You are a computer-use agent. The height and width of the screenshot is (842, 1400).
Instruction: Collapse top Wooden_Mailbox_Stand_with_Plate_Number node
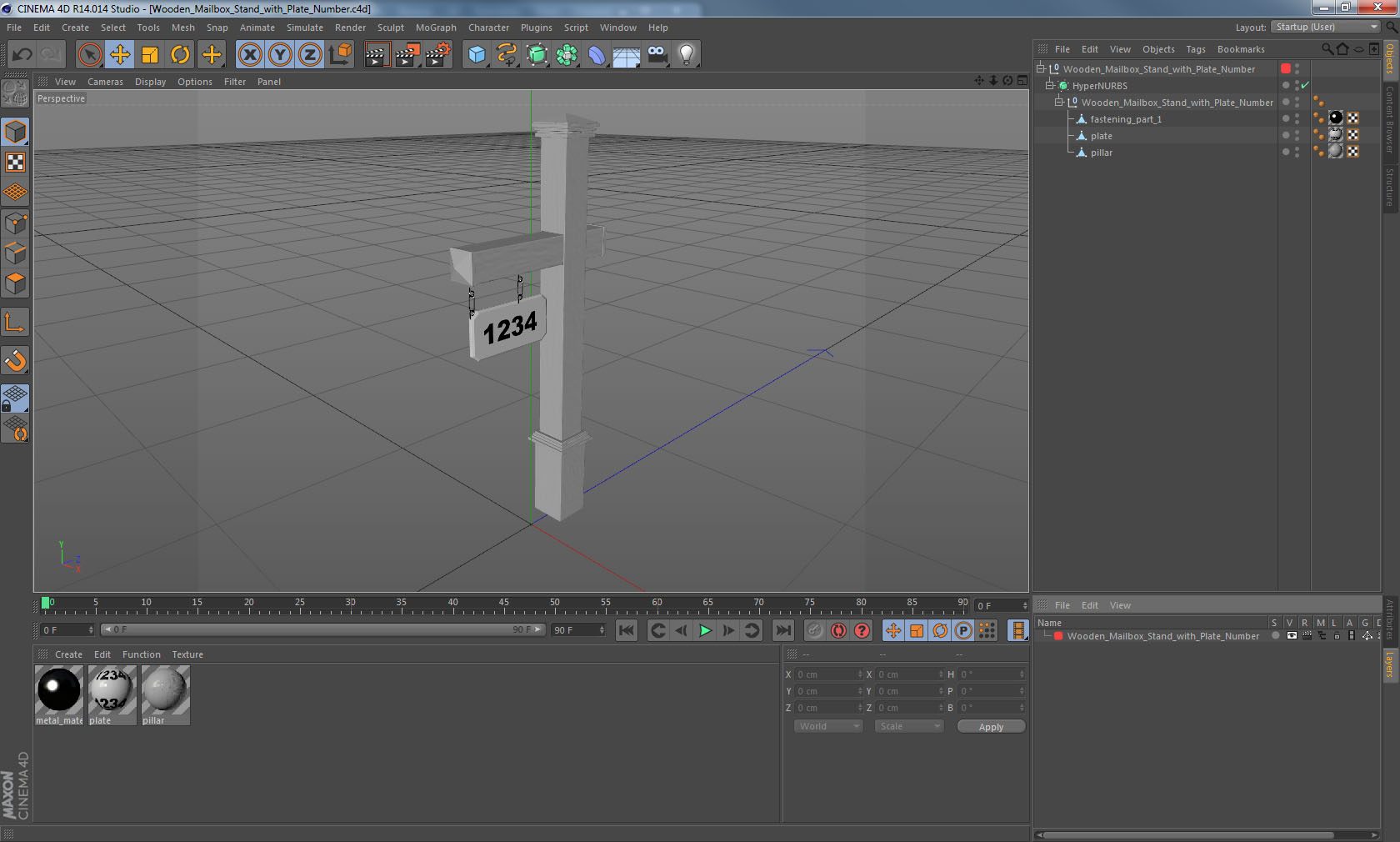1041,69
